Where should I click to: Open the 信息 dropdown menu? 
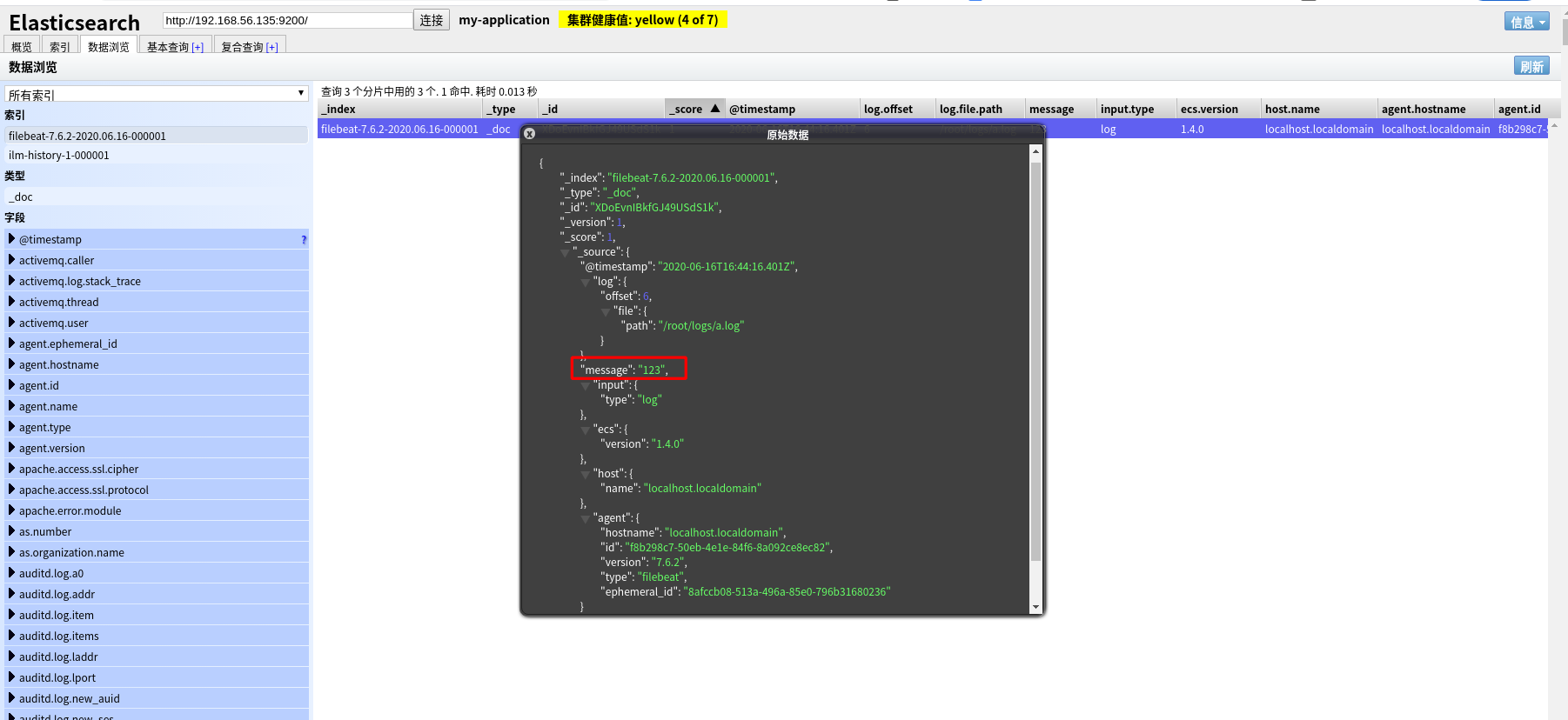pos(1527,22)
